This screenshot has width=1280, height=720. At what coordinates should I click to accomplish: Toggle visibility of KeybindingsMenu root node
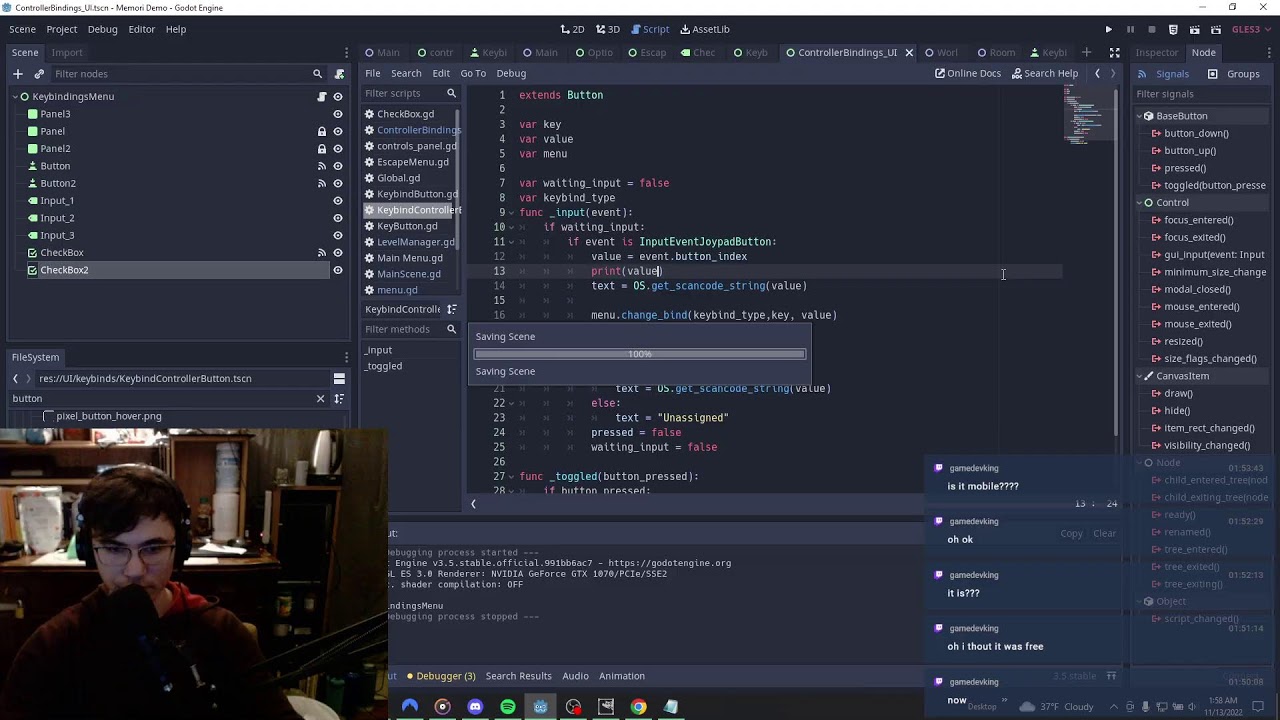tap(338, 96)
